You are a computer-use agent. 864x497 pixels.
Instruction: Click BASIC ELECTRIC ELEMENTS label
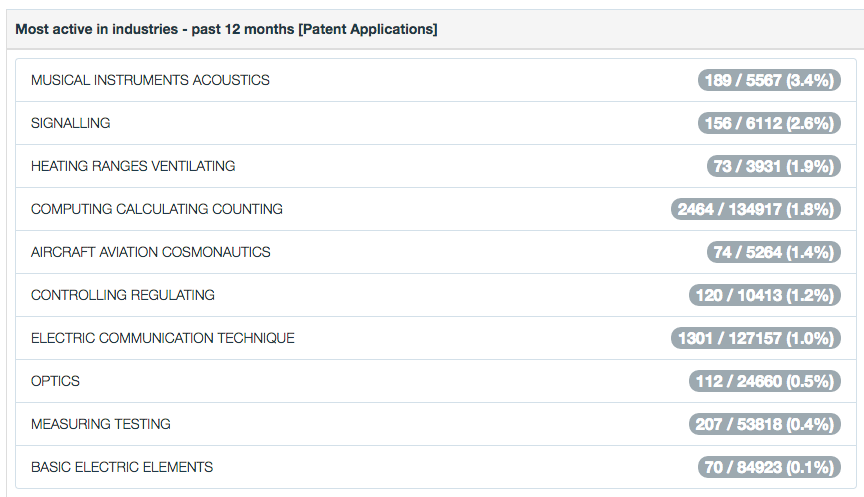[x=122, y=467]
